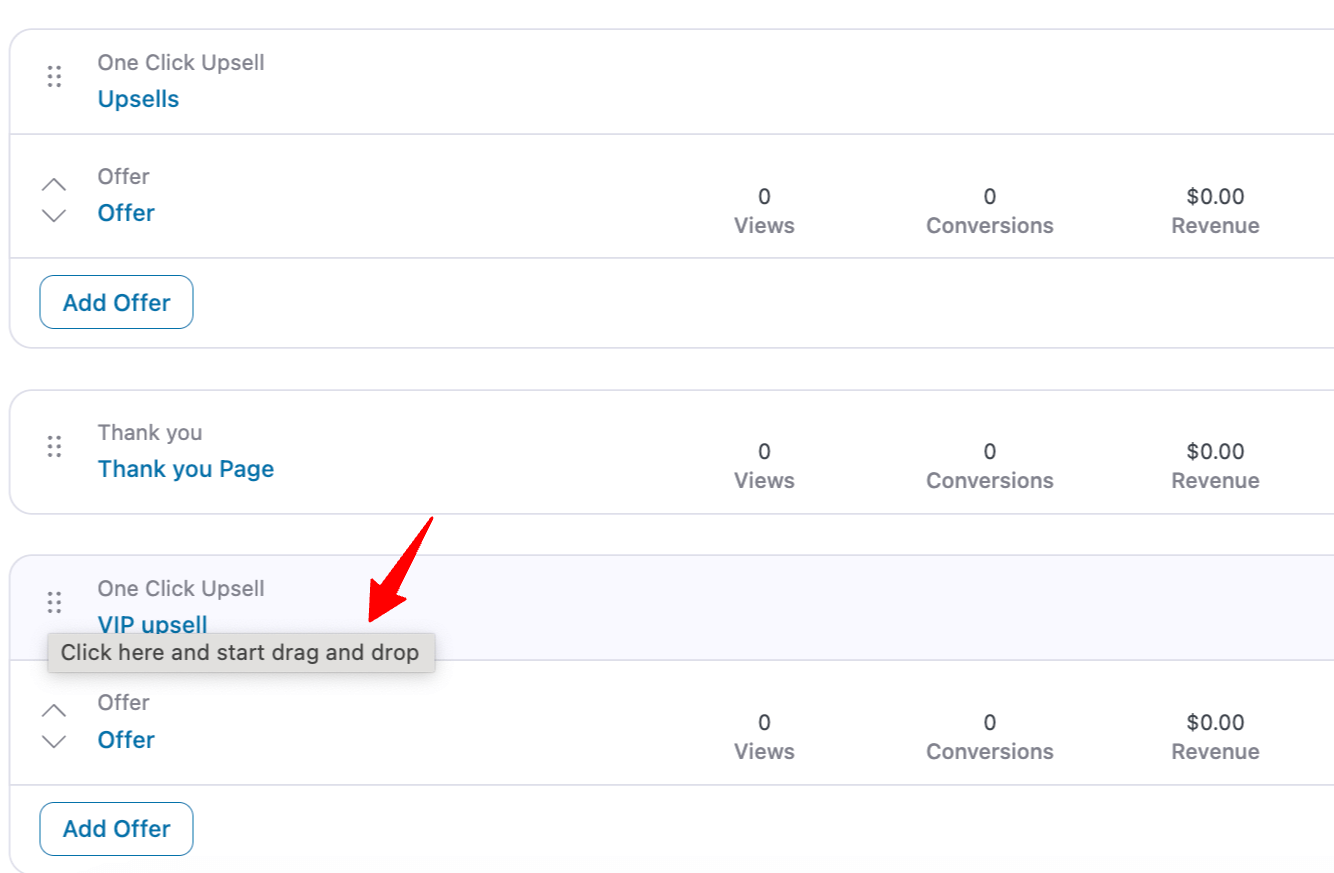This screenshot has width=1334, height=873.
Task: Open the Thank you Page step
Action: pyautogui.click(x=185, y=468)
